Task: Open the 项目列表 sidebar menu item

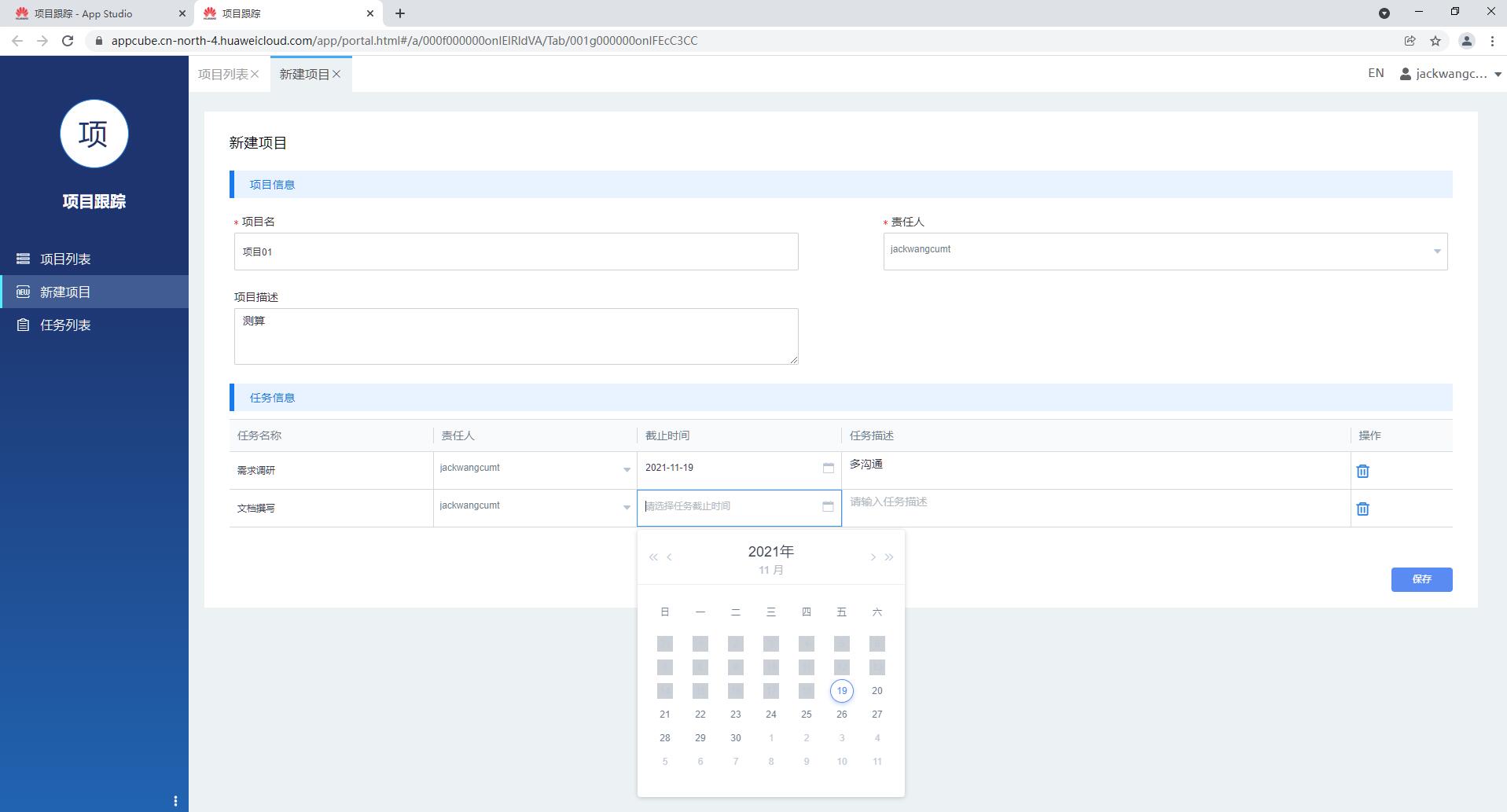Action: click(x=94, y=259)
